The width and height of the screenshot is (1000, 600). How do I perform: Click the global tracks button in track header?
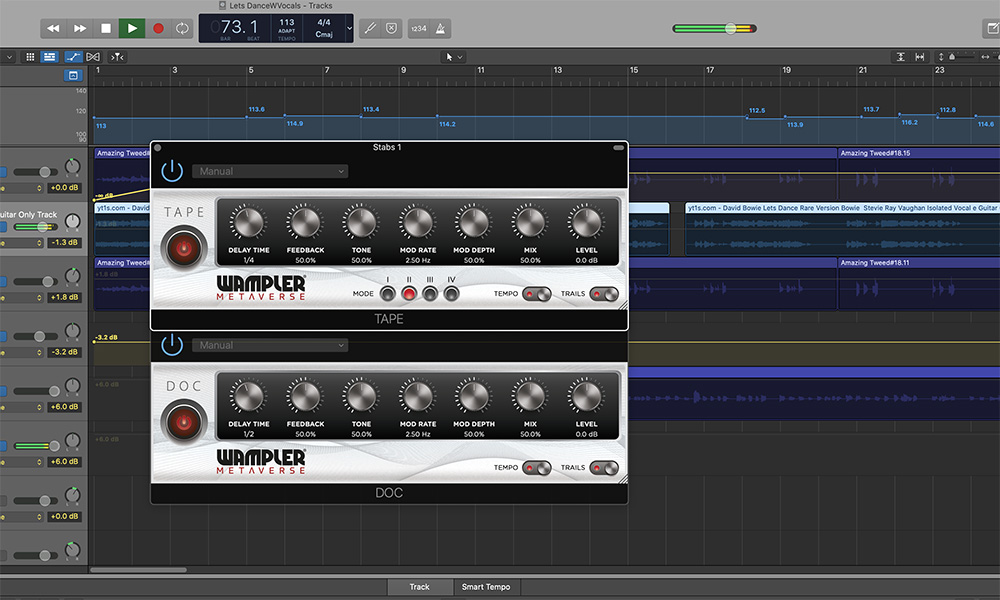[73, 75]
